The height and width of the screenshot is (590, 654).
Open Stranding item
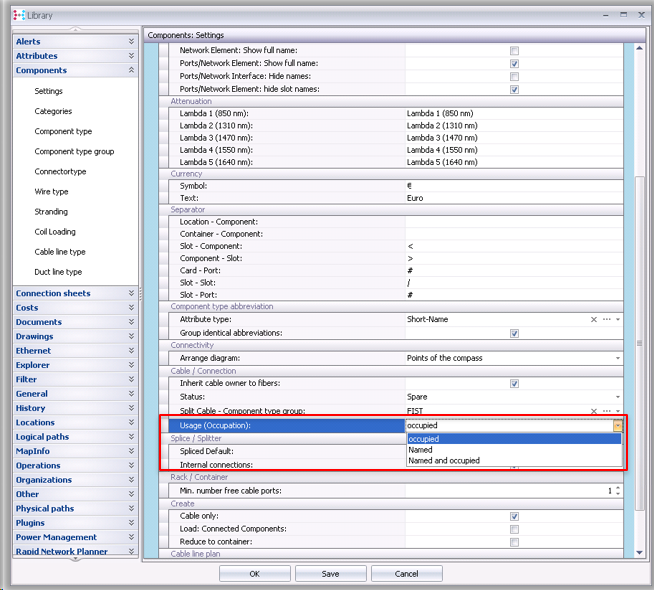[x=51, y=211]
